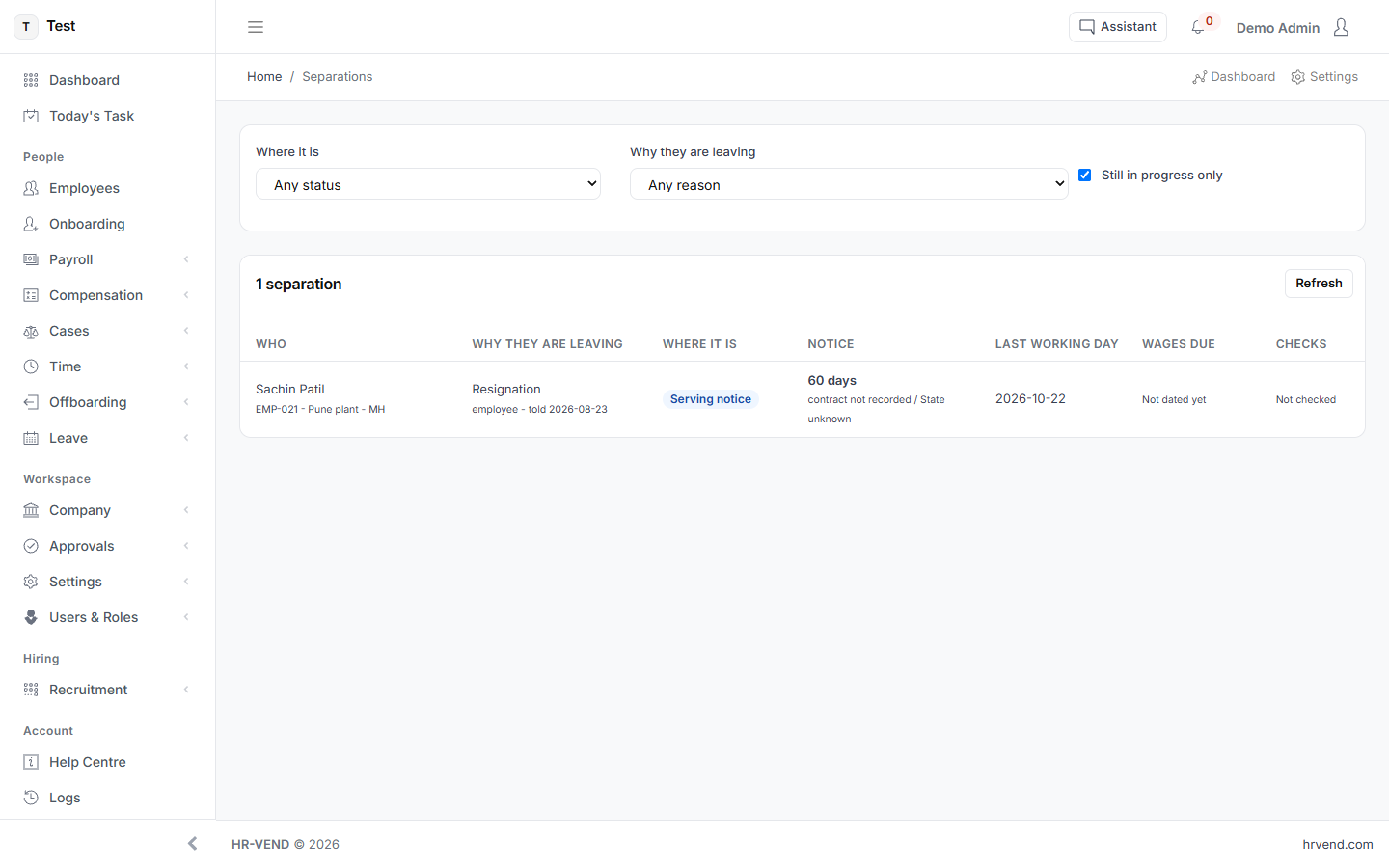Click the T workspace logo badge
1389x868 pixels.
[x=26, y=27]
